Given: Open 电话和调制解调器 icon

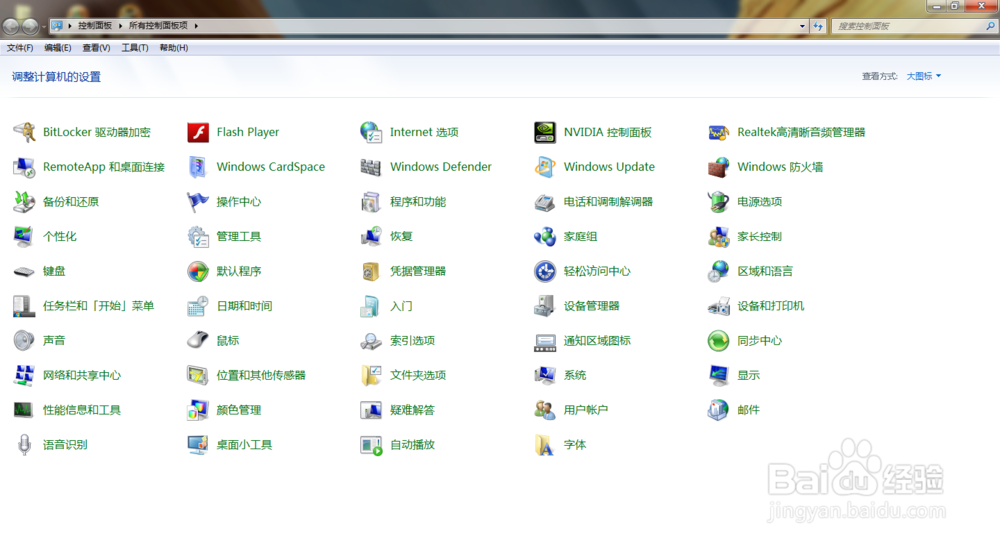Looking at the screenshot, I should (545, 201).
